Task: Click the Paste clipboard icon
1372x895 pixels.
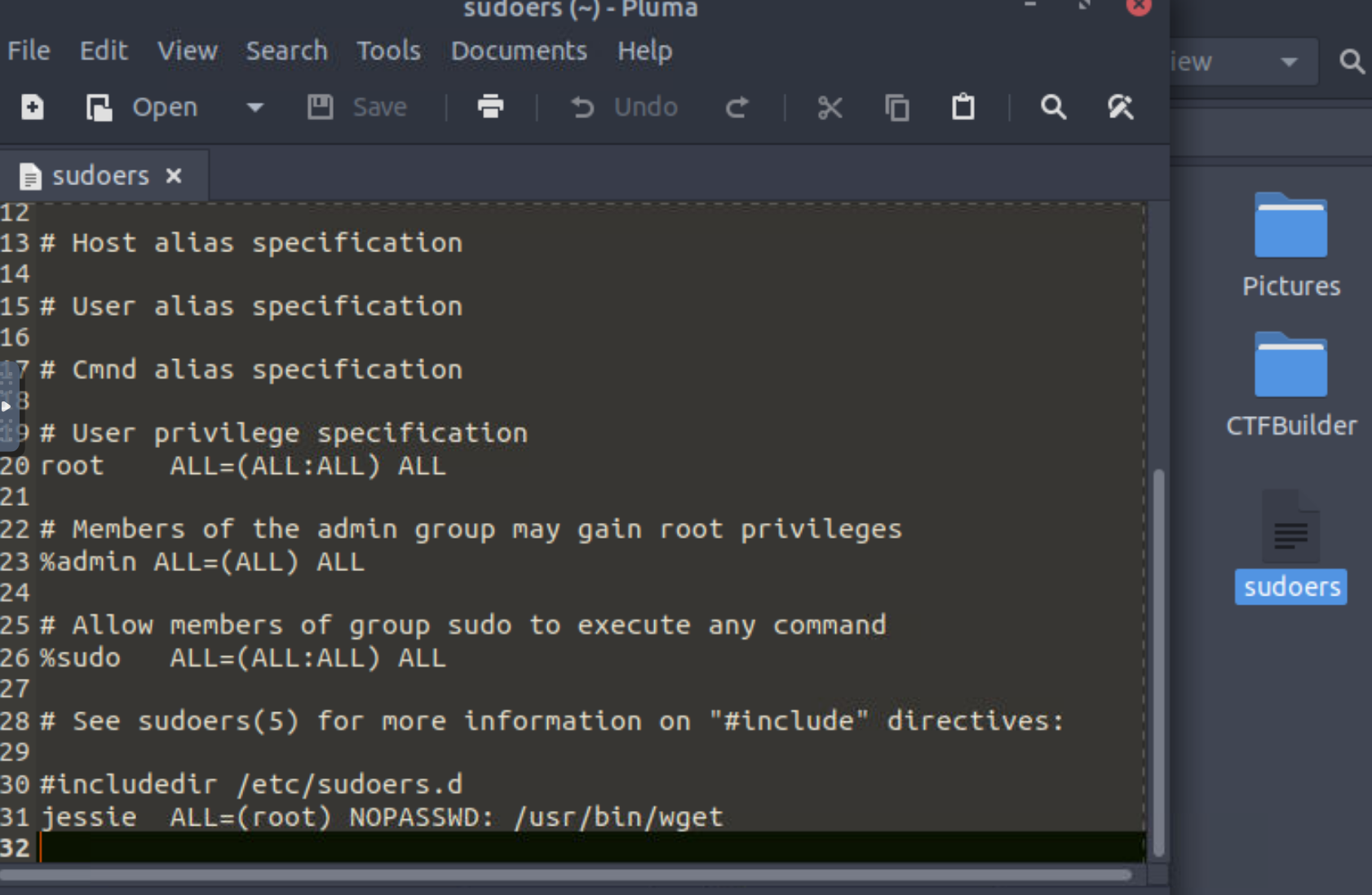Action: click(963, 107)
